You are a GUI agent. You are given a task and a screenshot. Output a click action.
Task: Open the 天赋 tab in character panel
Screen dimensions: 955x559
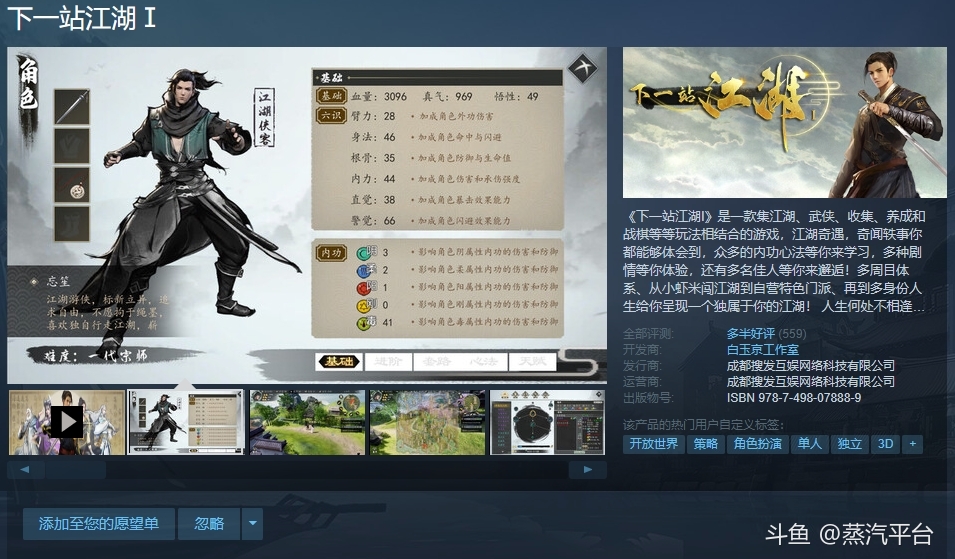pyautogui.click(x=532, y=361)
